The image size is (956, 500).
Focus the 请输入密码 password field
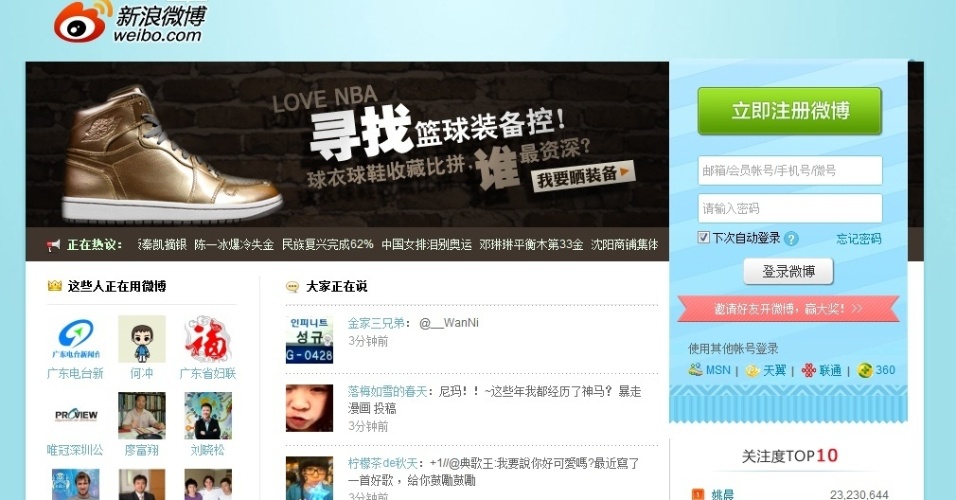(790, 209)
